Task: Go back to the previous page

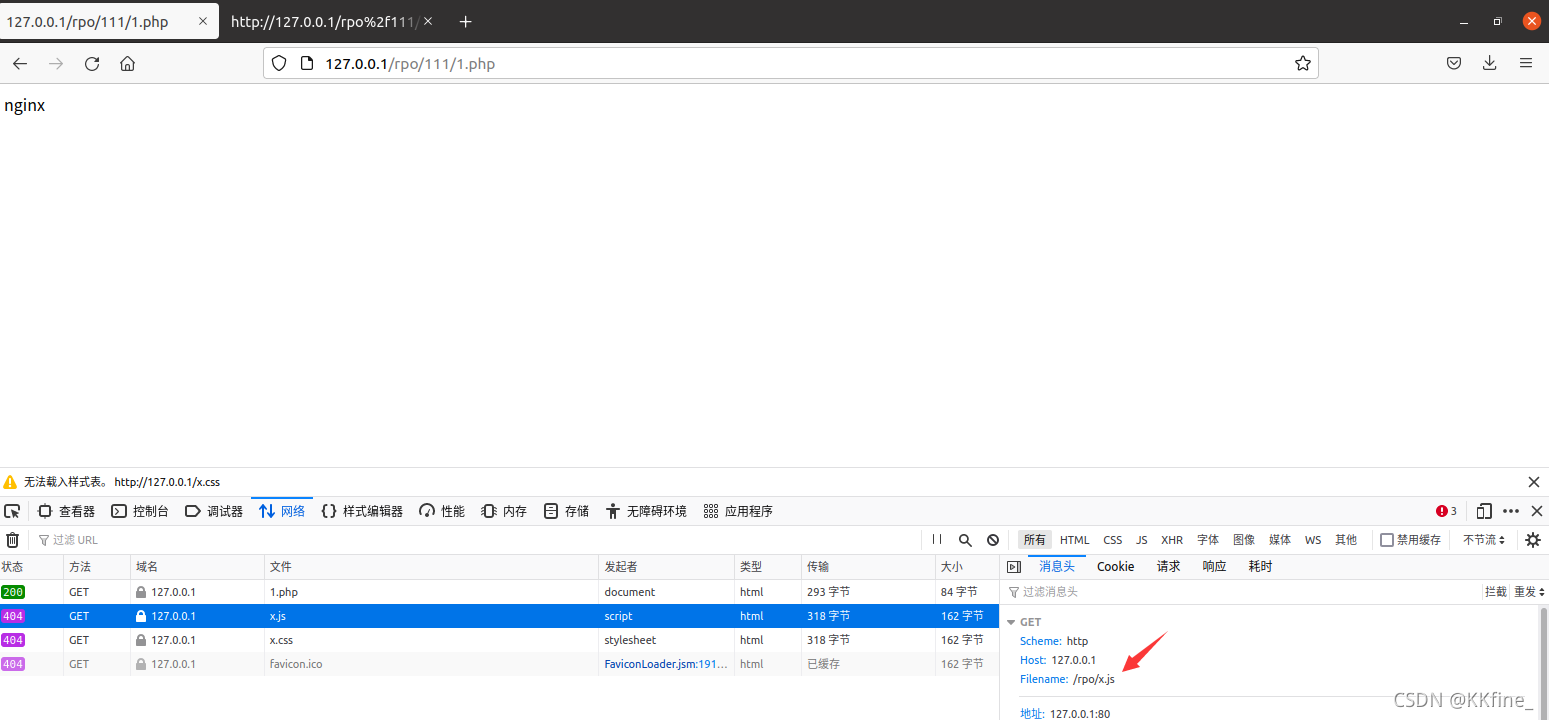Action: click(x=20, y=63)
